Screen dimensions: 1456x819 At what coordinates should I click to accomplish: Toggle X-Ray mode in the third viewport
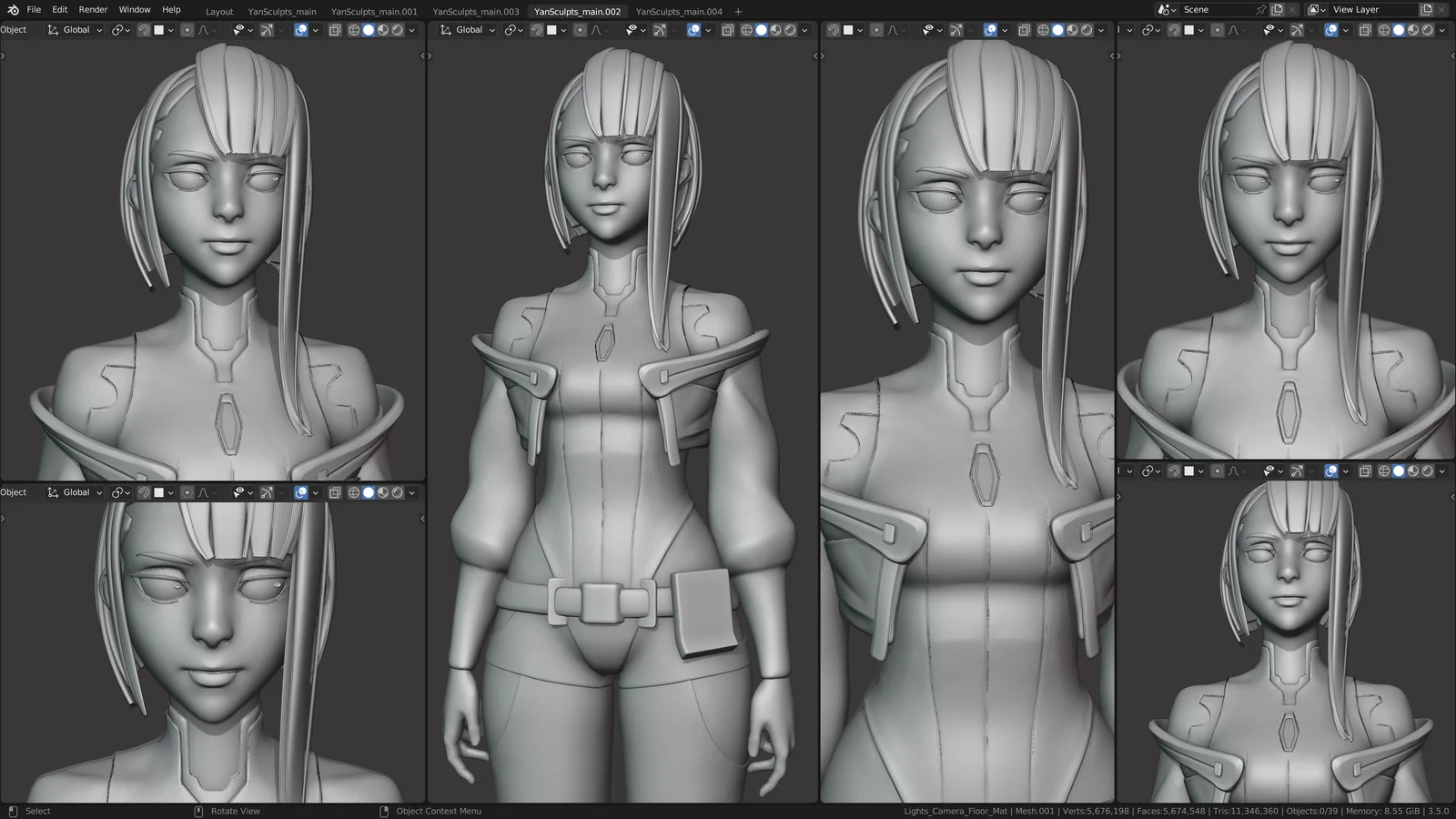1026,29
